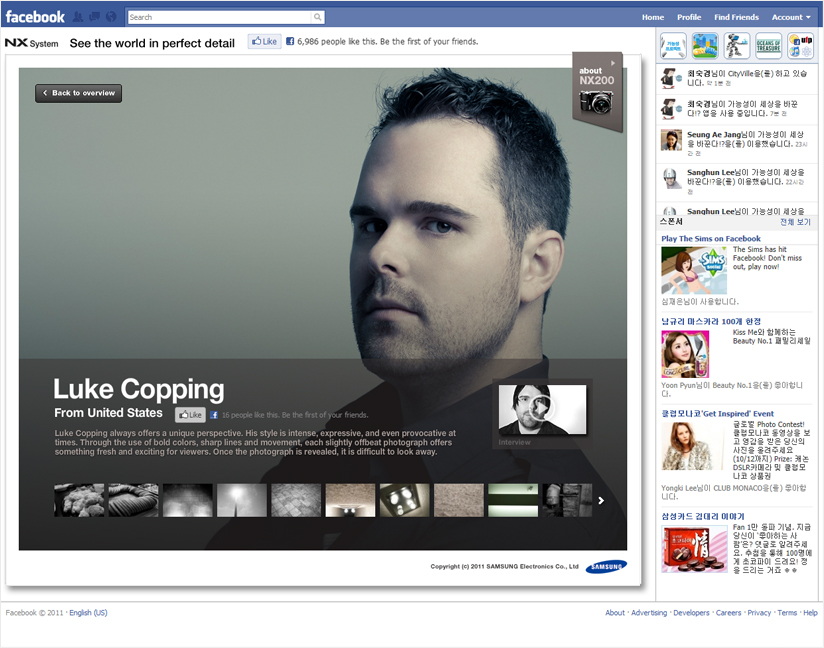Screen dimensions: 824x648
Task: Open the Developers footer link
Action: [691, 613]
